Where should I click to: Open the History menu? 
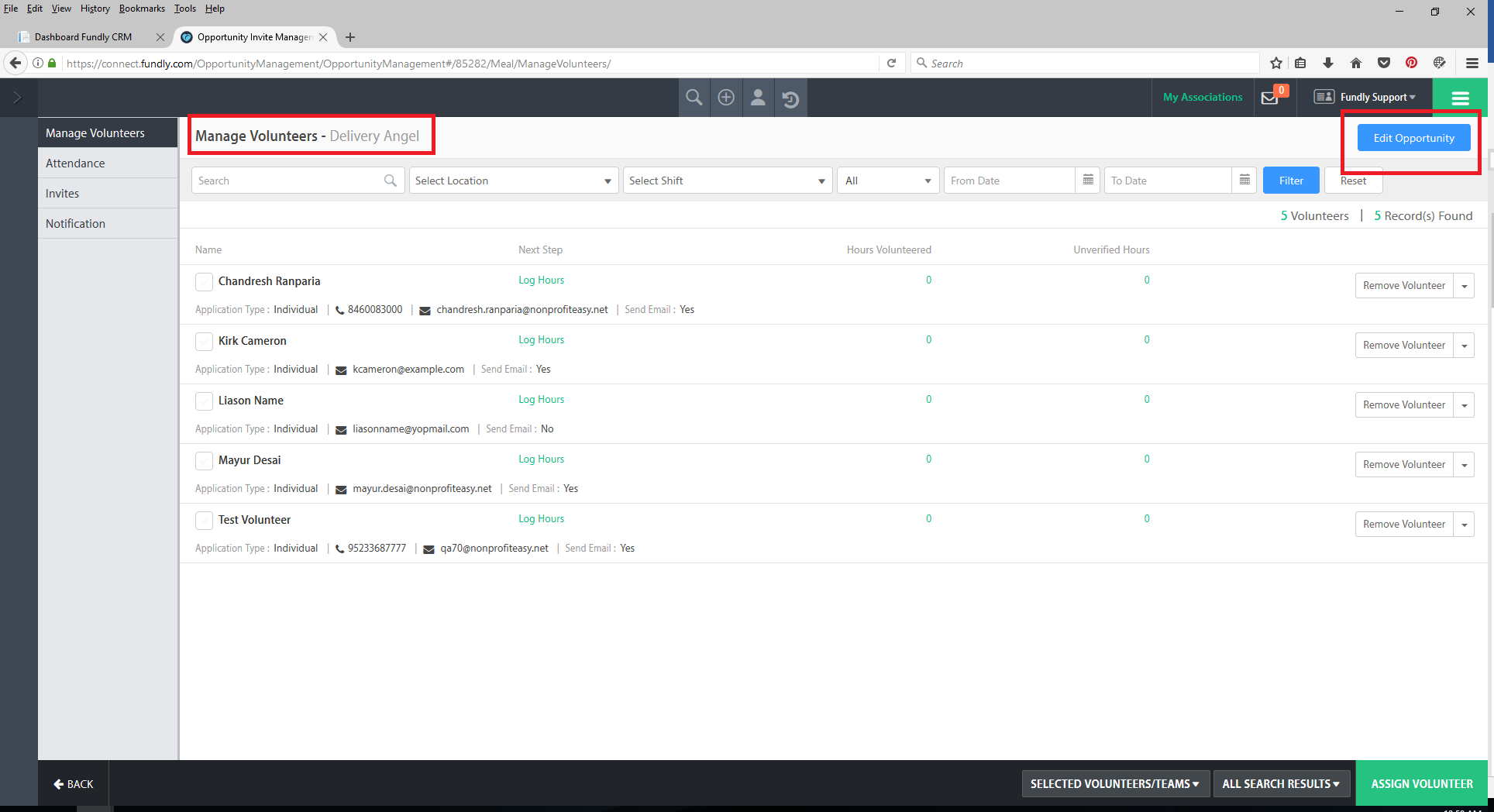pyautogui.click(x=95, y=9)
